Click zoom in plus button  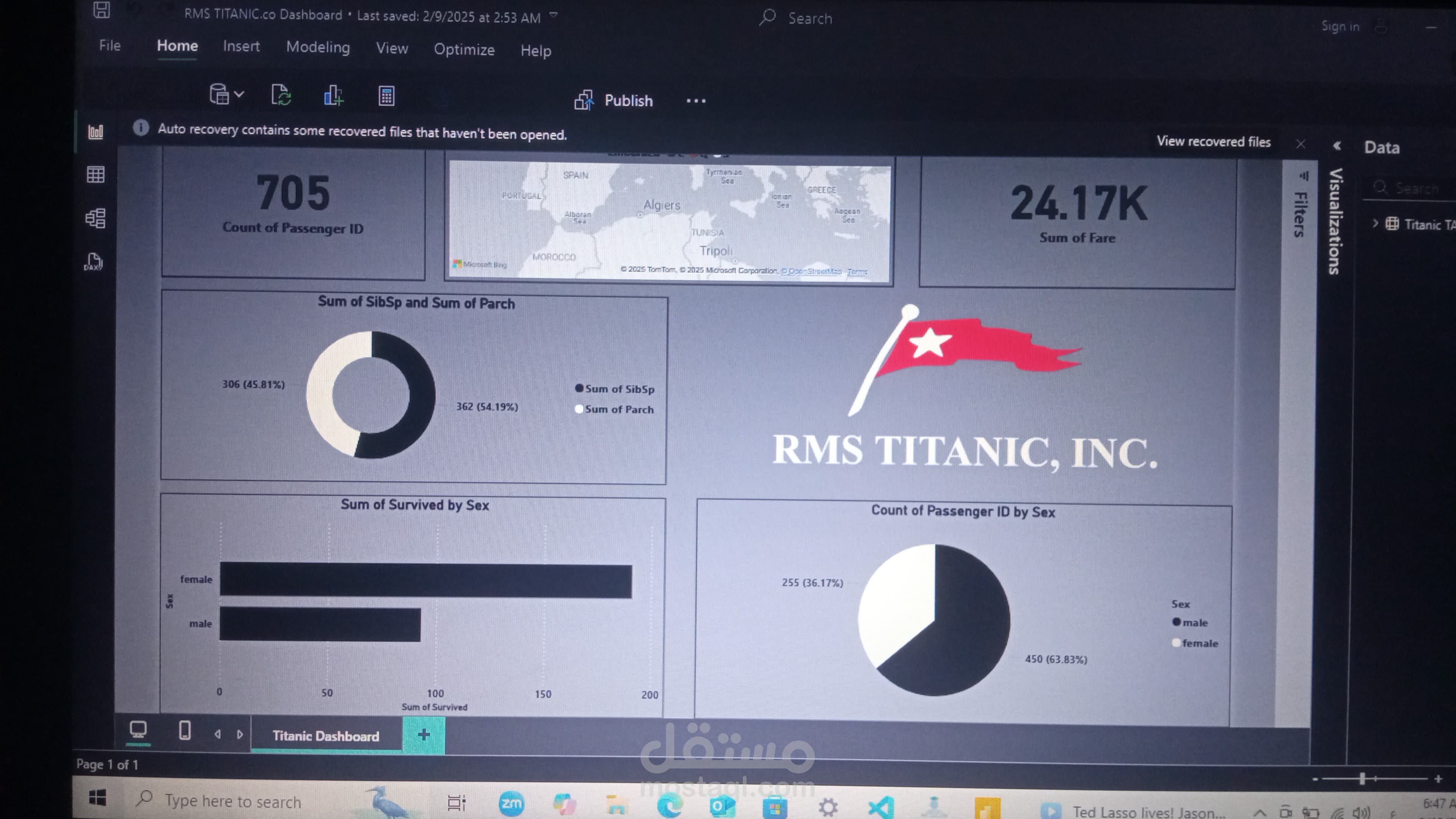click(x=1439, y=779)
